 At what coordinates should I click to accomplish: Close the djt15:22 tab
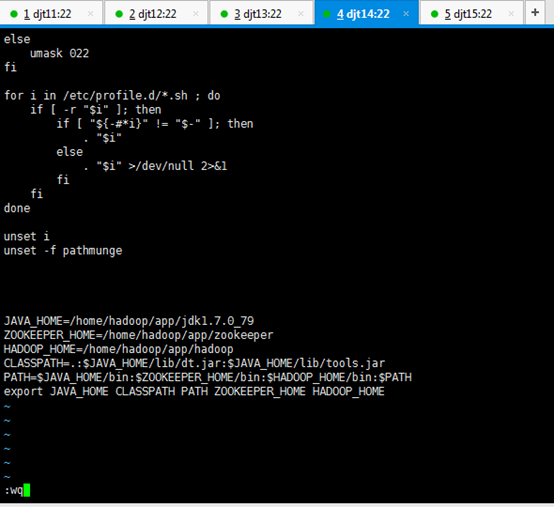(x=511, y=14)
